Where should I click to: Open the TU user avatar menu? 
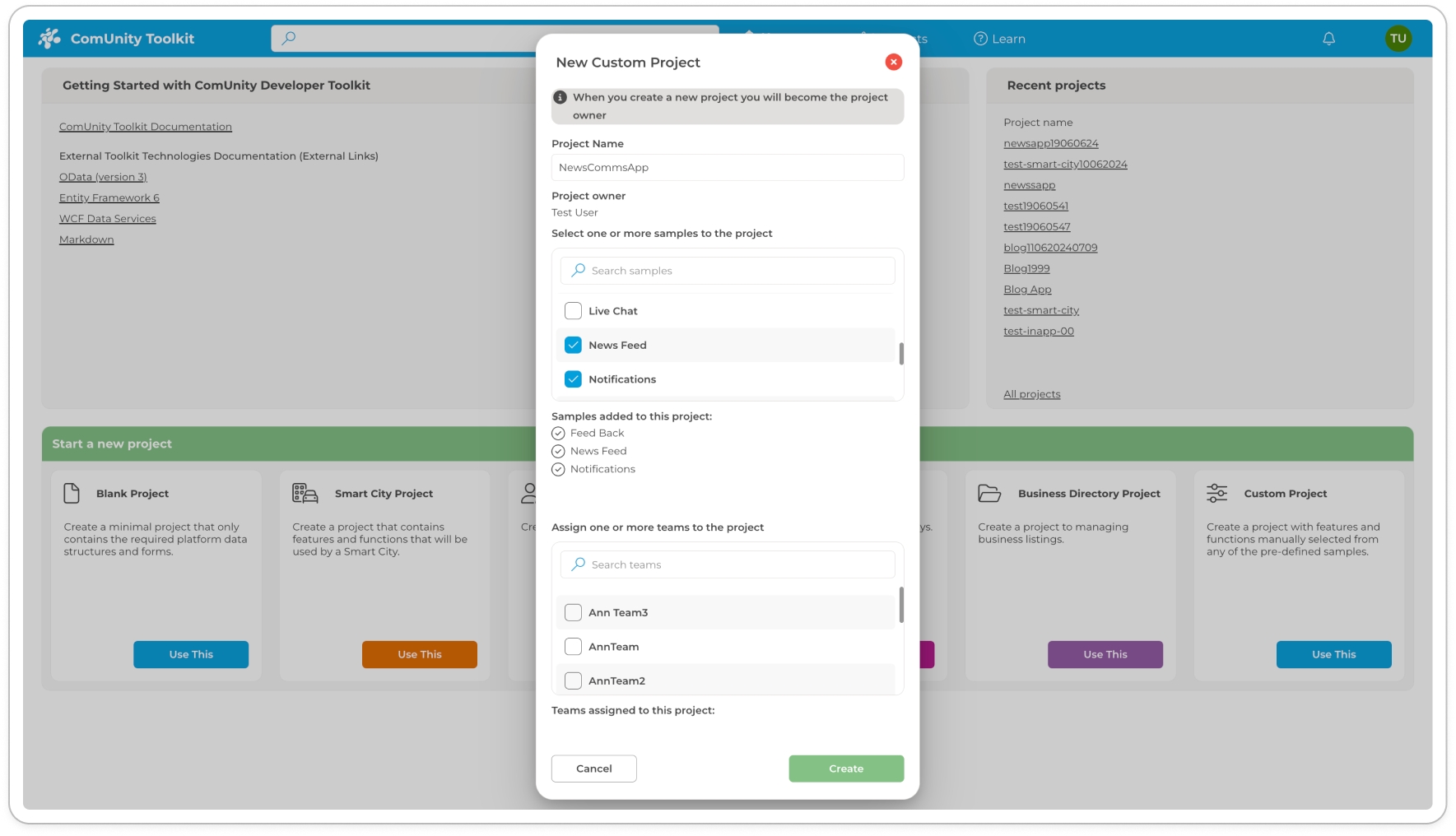(x=1398, y=39)
